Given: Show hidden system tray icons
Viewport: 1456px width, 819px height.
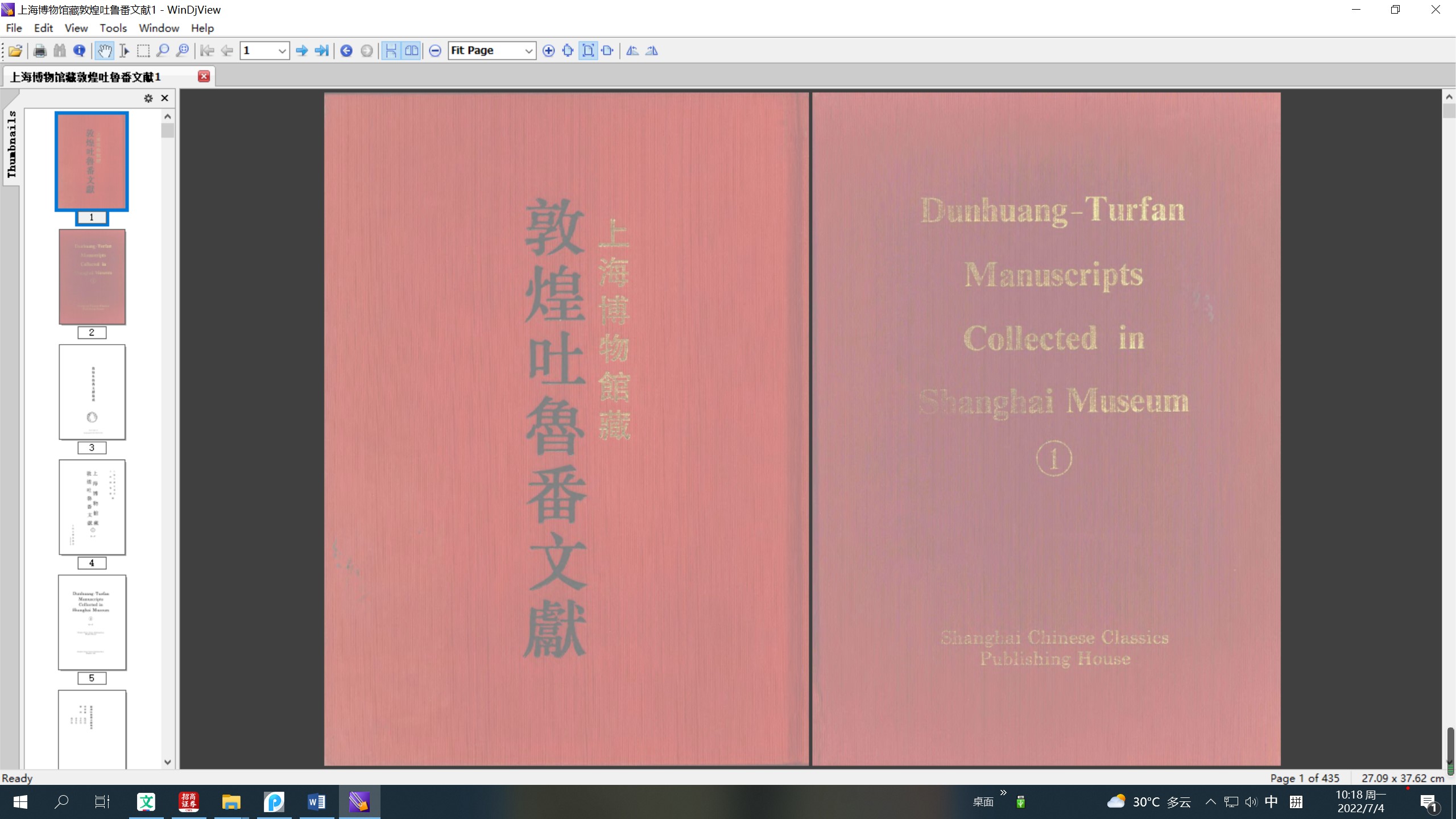Looking at the screenshot, I should [1210, 802].
